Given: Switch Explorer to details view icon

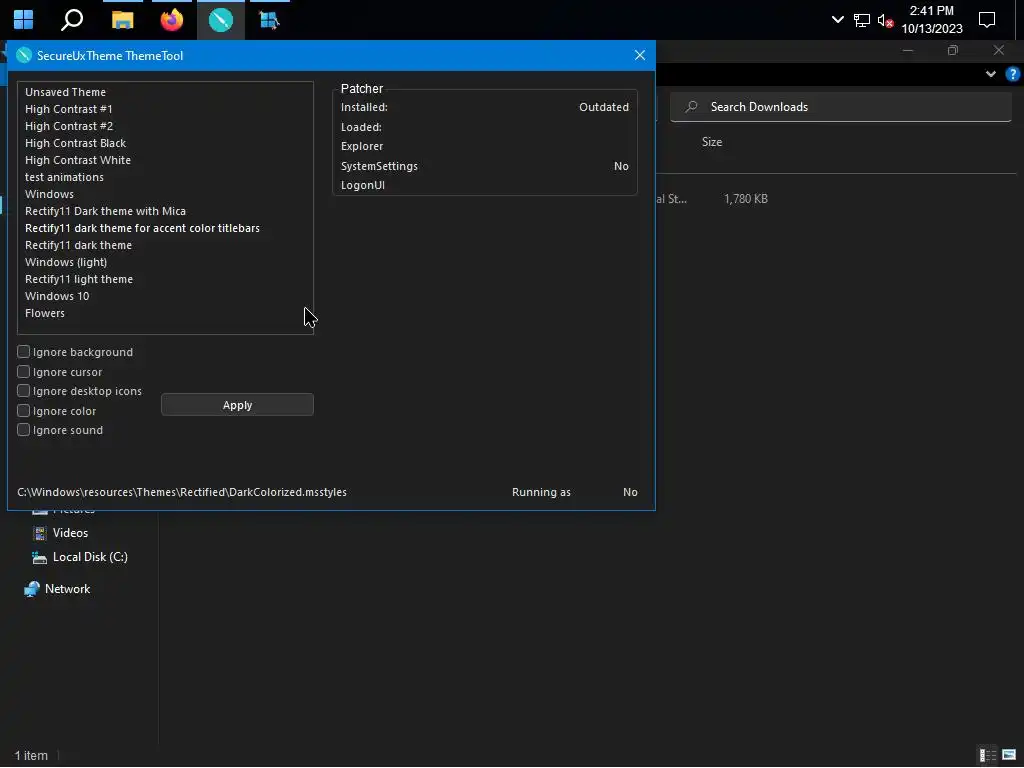Looking at the screenshot, I should point(988,756).
